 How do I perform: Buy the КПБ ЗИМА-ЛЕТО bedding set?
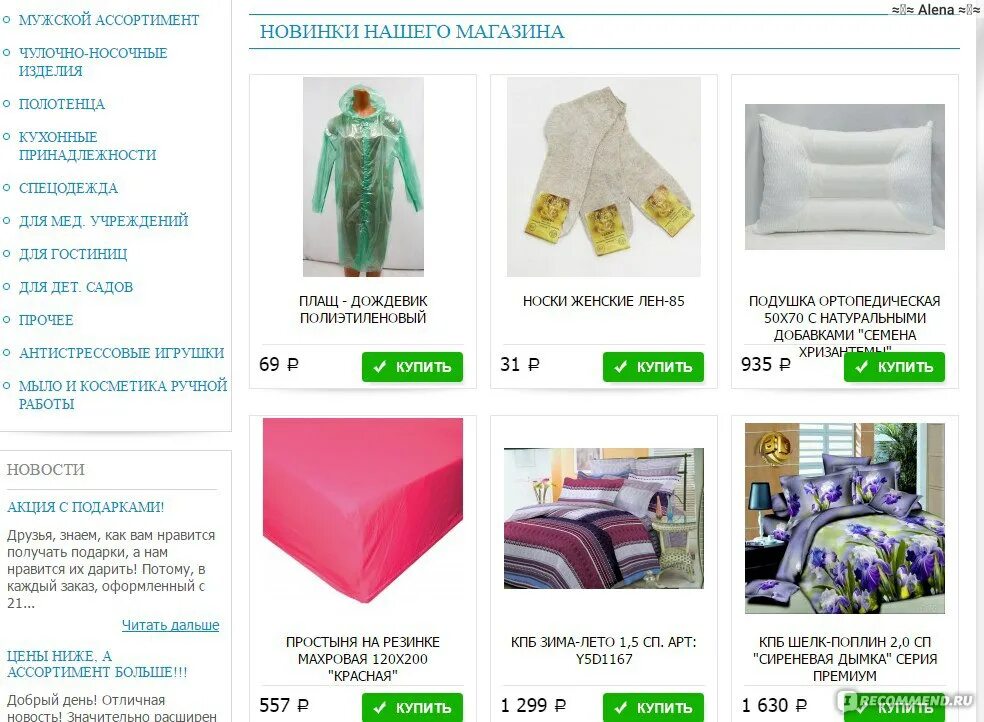(x=653, y=708)
